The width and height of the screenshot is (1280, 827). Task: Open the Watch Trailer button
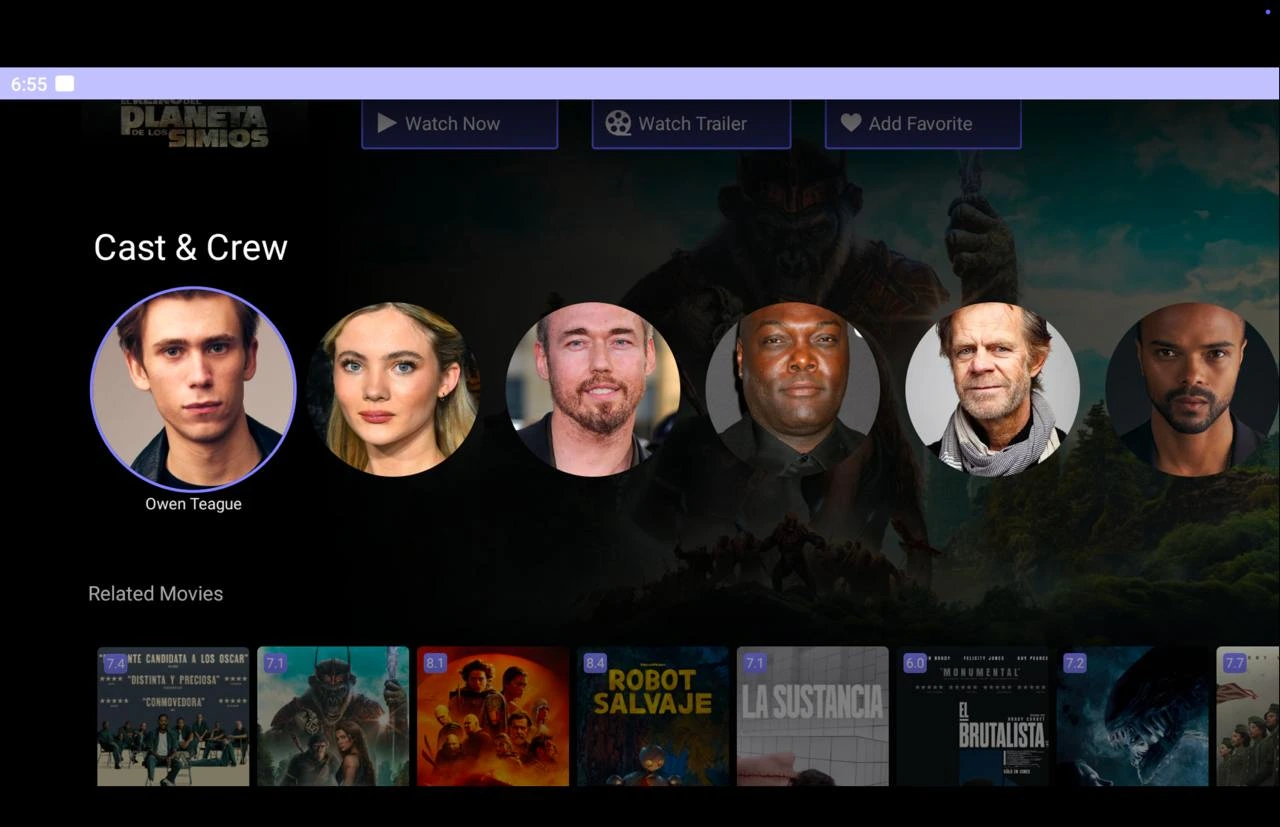691,124
